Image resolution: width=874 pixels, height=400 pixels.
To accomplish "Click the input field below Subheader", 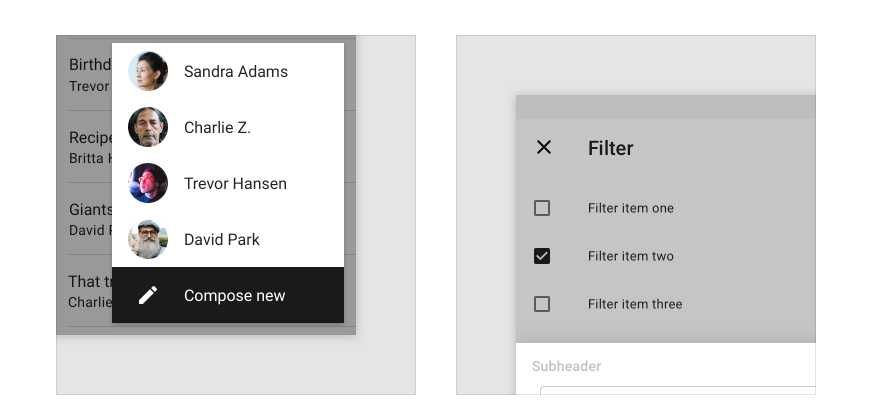I will 678,393.
